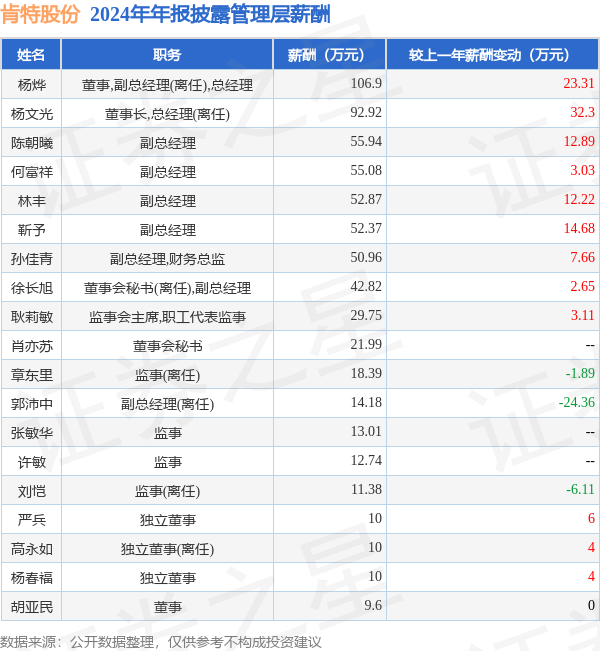The width and height of the screenshot is (600, 651).
Task: Click change value 12.89
Action: [x=579, y=142]
